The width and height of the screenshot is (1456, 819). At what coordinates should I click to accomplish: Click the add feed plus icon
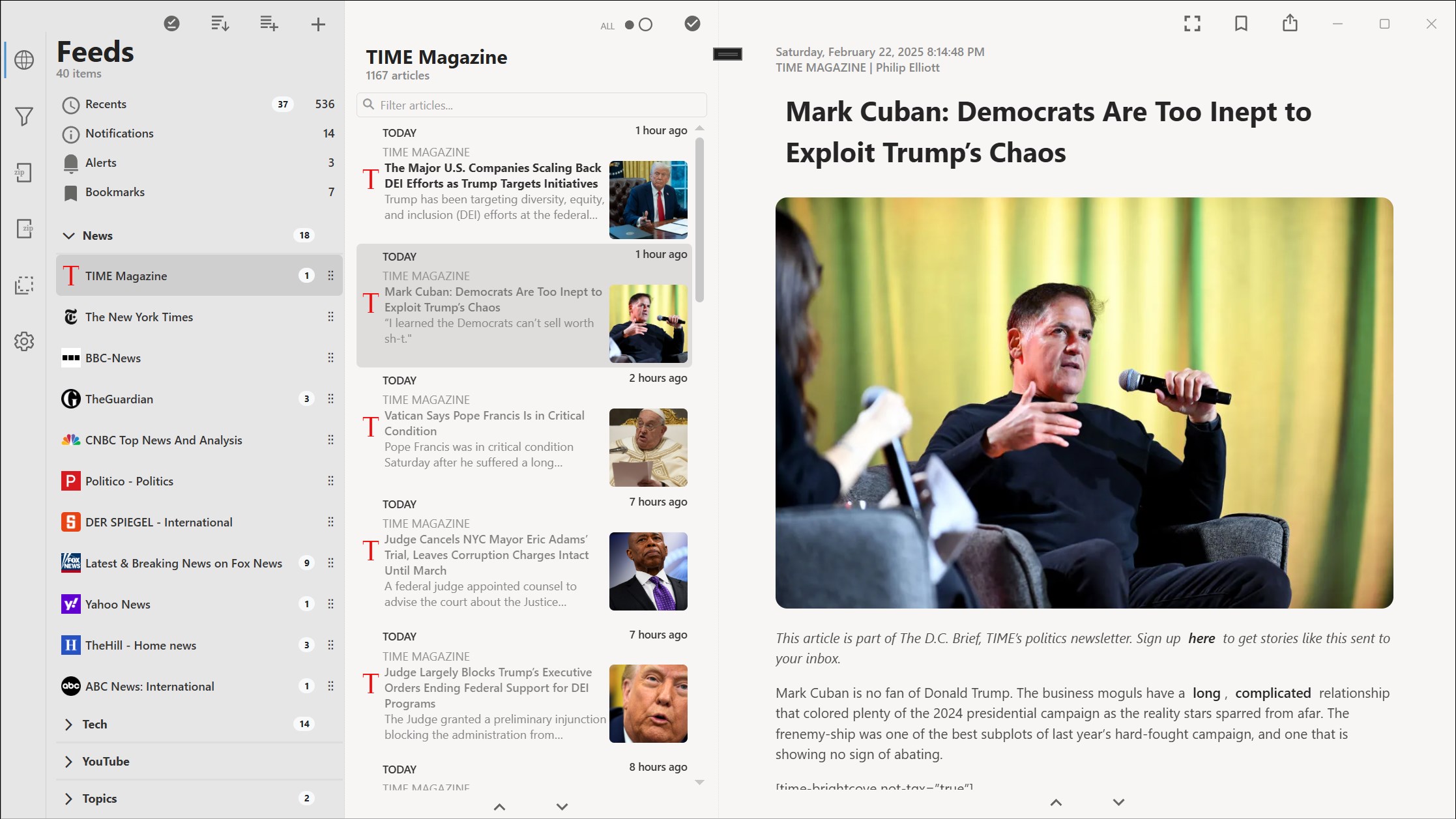tap(318, 25)
